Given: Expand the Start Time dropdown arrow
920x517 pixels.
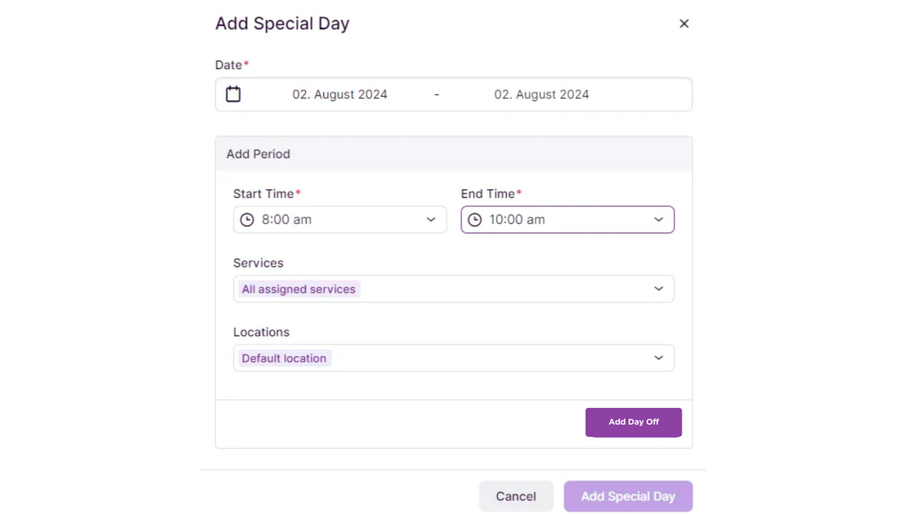Looking at the screenshot, I should click(431, 220).
